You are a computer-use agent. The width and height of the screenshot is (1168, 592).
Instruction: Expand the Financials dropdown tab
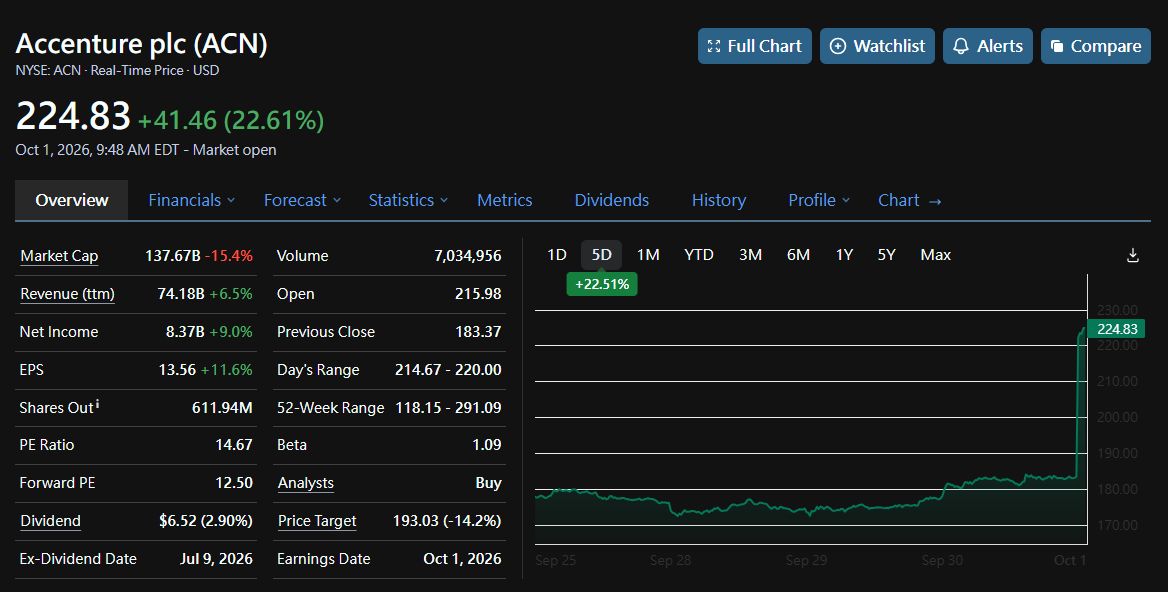[x=191, y=200]
